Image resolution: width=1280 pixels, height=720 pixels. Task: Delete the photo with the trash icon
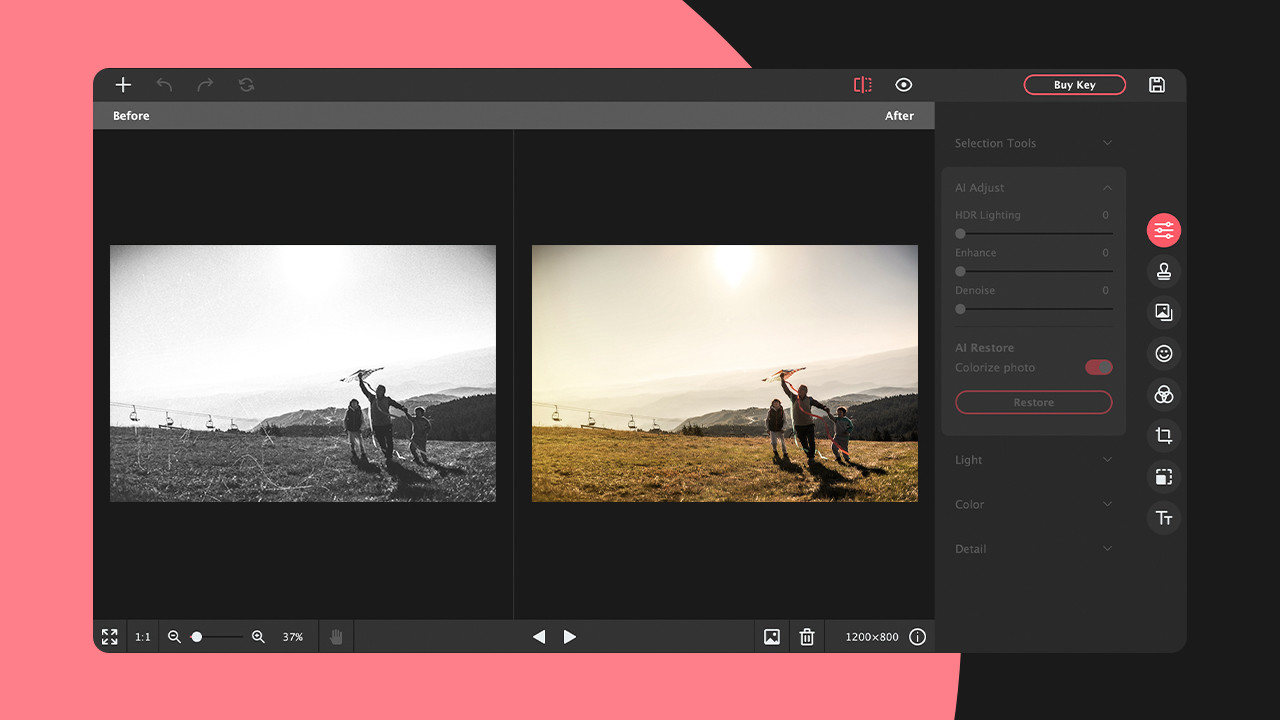tap(807, 637)
